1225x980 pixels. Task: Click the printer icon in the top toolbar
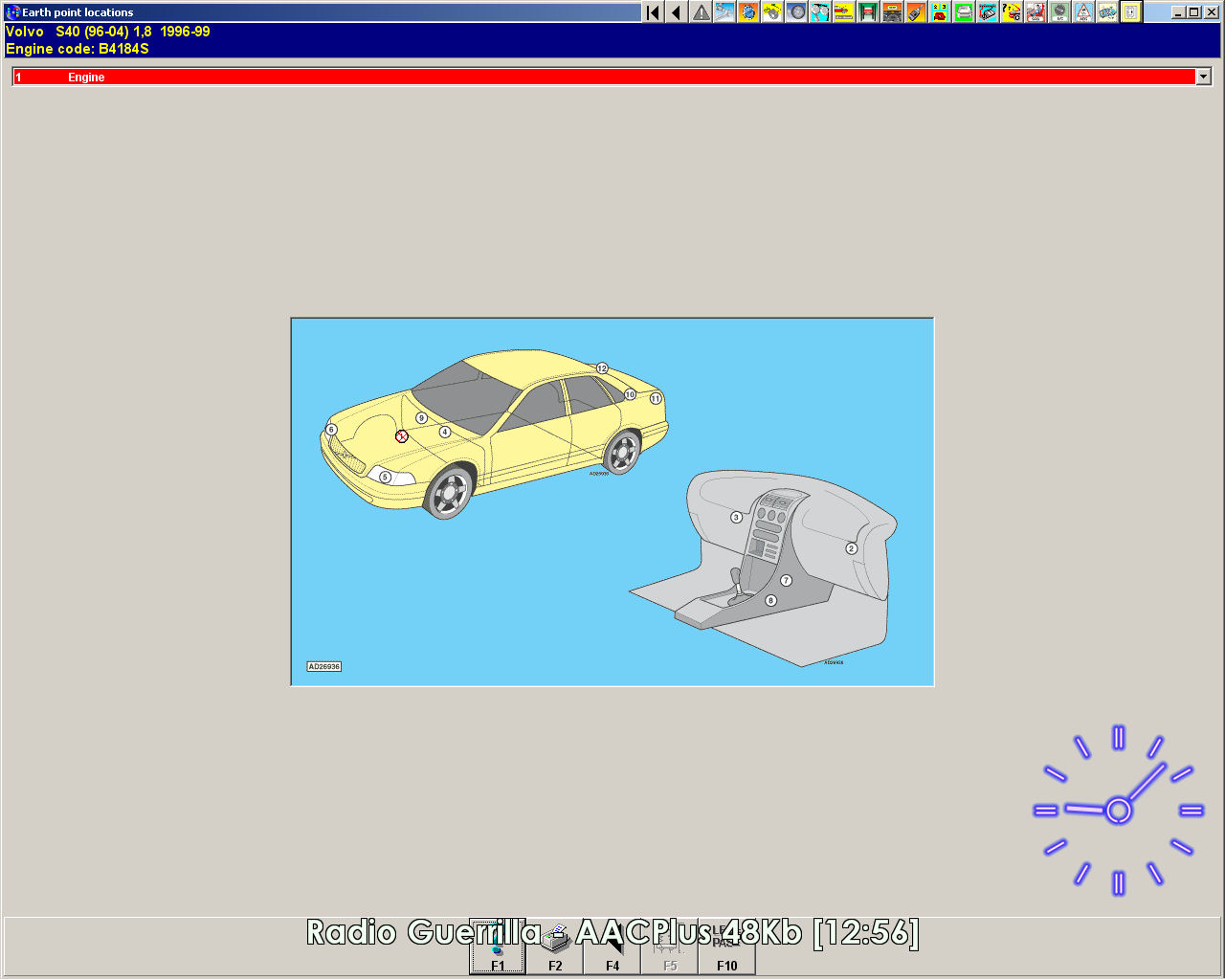click(964, 12)
